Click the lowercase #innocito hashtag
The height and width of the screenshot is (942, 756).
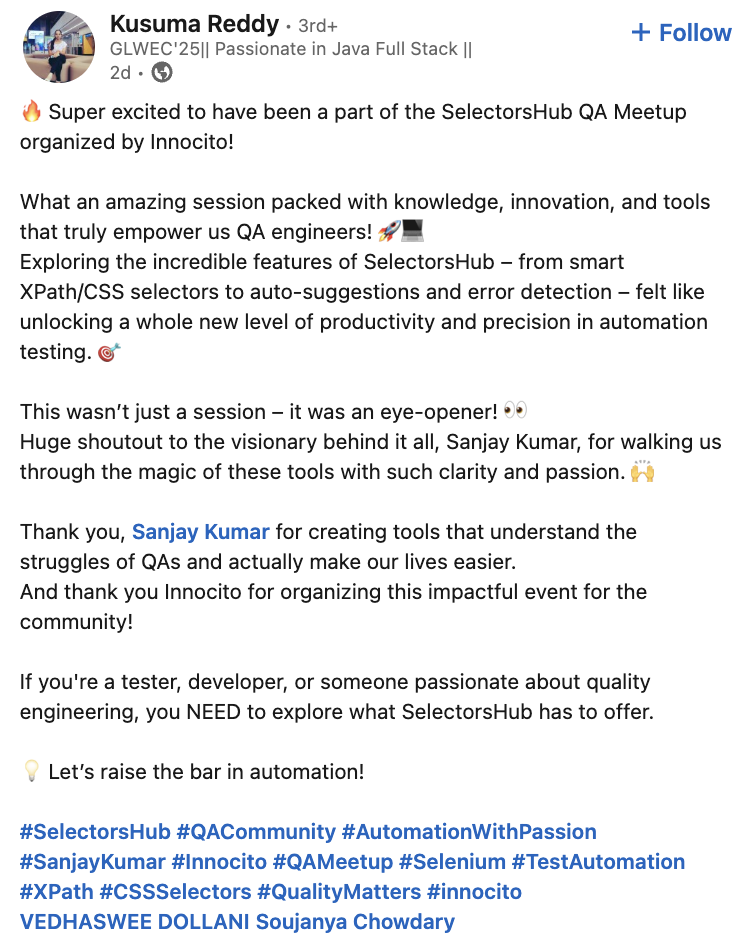474,892
